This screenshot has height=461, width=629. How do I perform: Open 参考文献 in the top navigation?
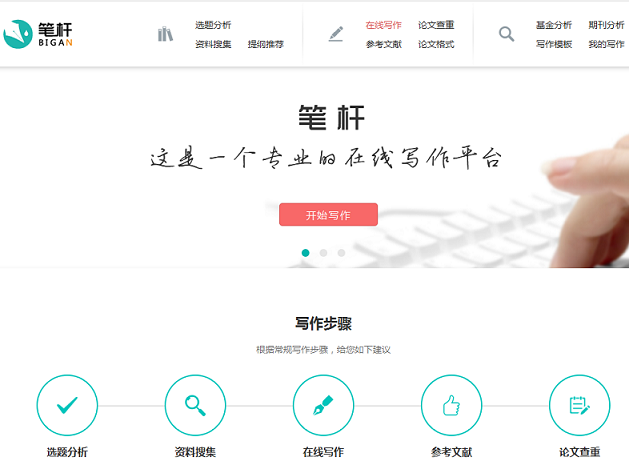coord(383,44)
